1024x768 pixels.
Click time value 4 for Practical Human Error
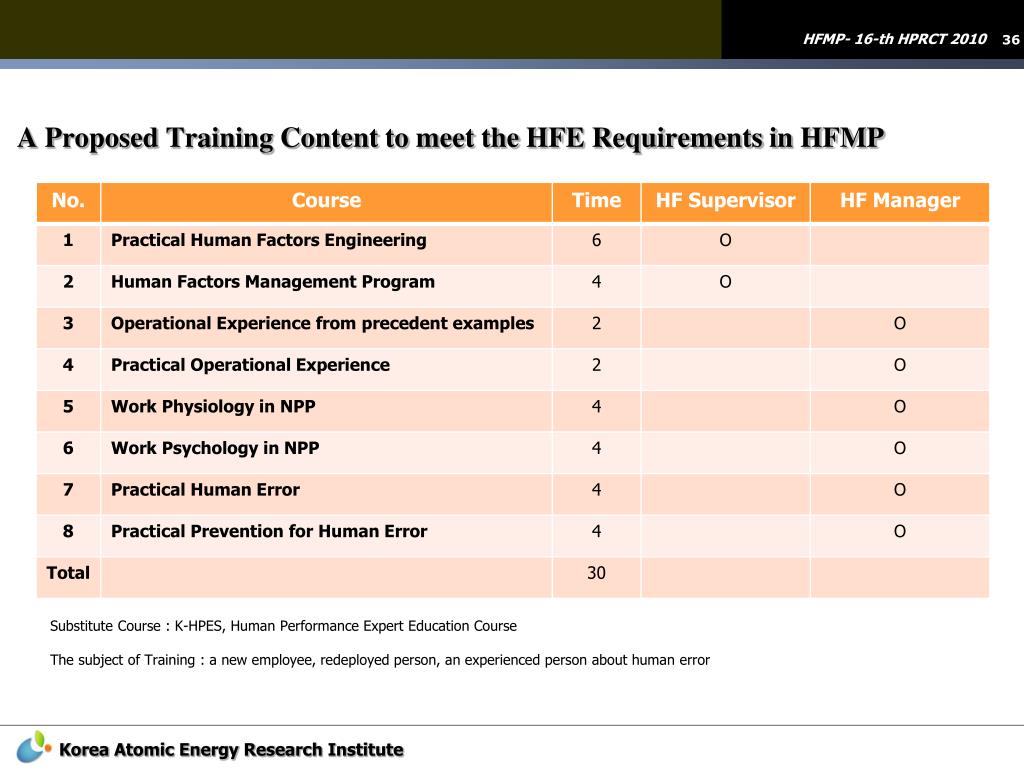[596, 490]
